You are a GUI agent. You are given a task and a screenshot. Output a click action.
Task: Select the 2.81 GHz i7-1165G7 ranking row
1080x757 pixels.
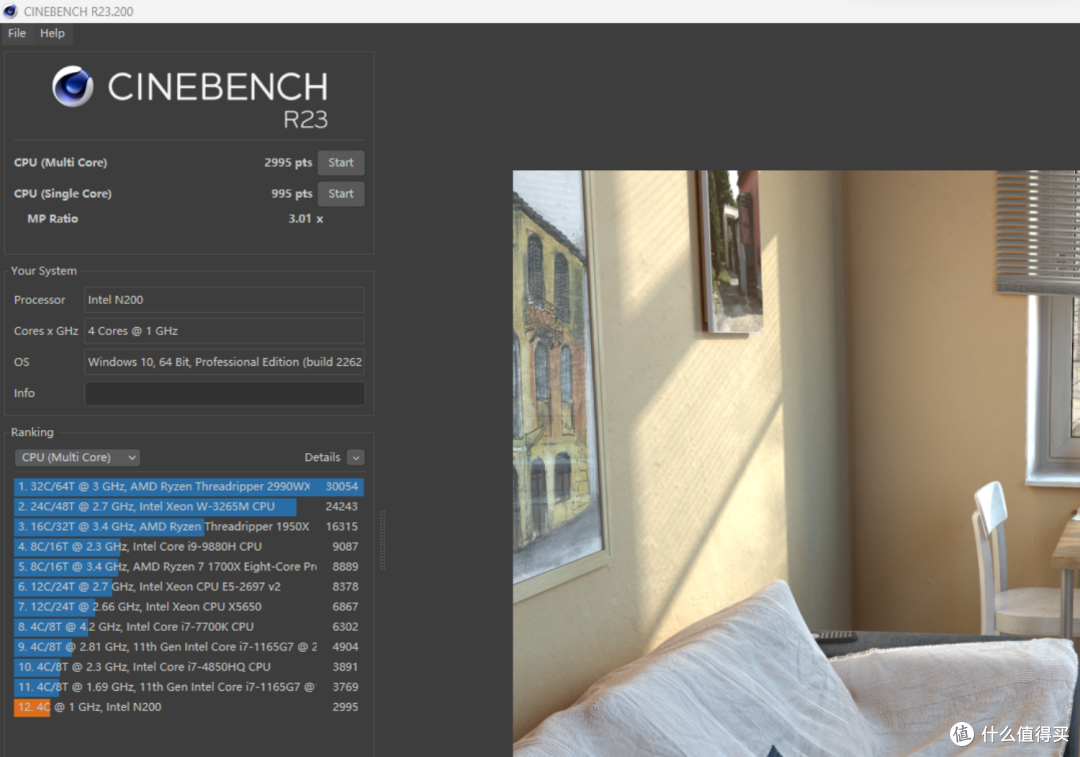click(189, 647)
